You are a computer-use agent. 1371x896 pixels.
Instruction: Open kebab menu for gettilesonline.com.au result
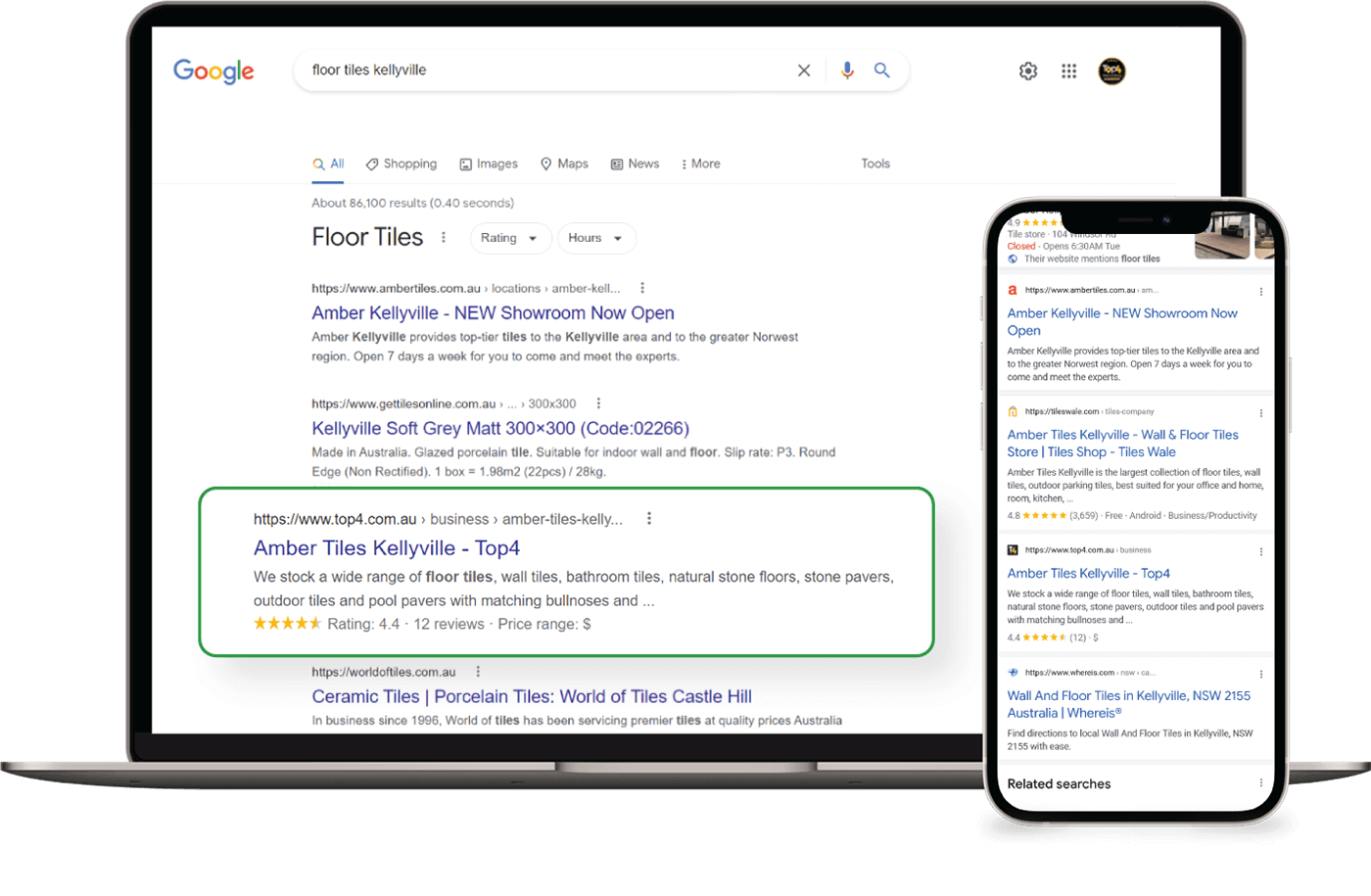598,403
